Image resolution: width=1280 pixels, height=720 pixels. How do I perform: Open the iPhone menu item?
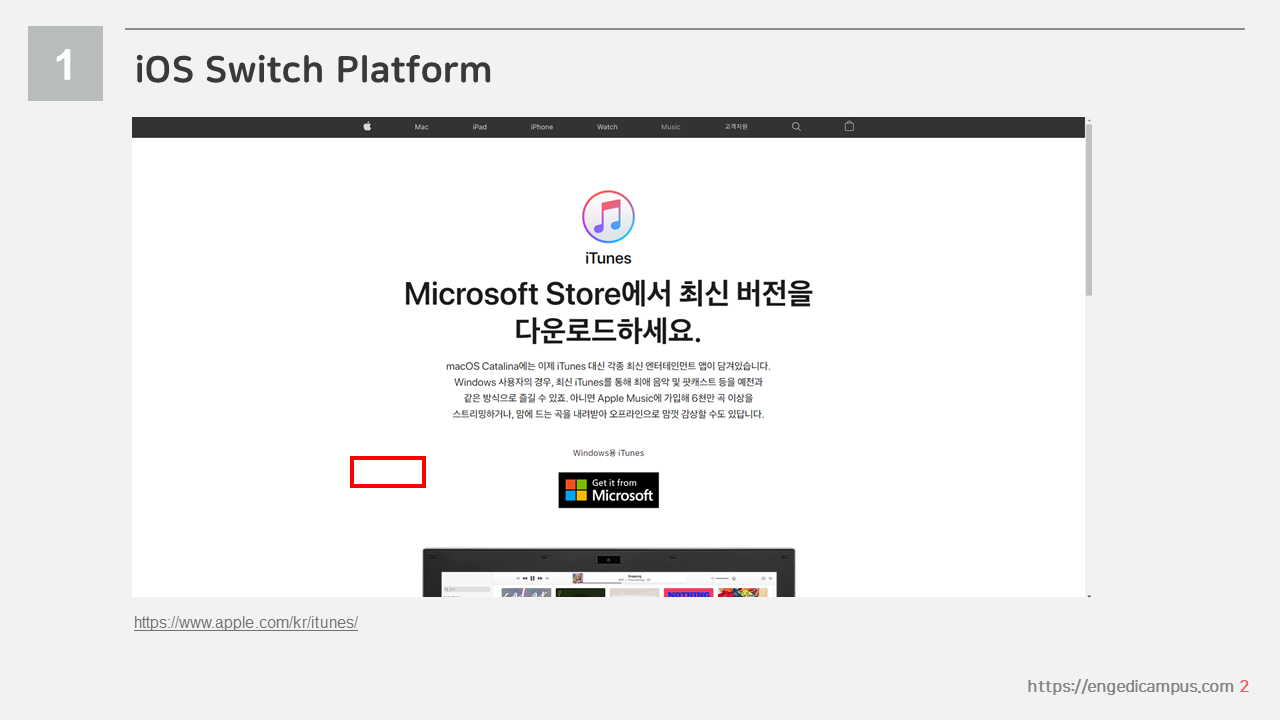click(542, 127)
